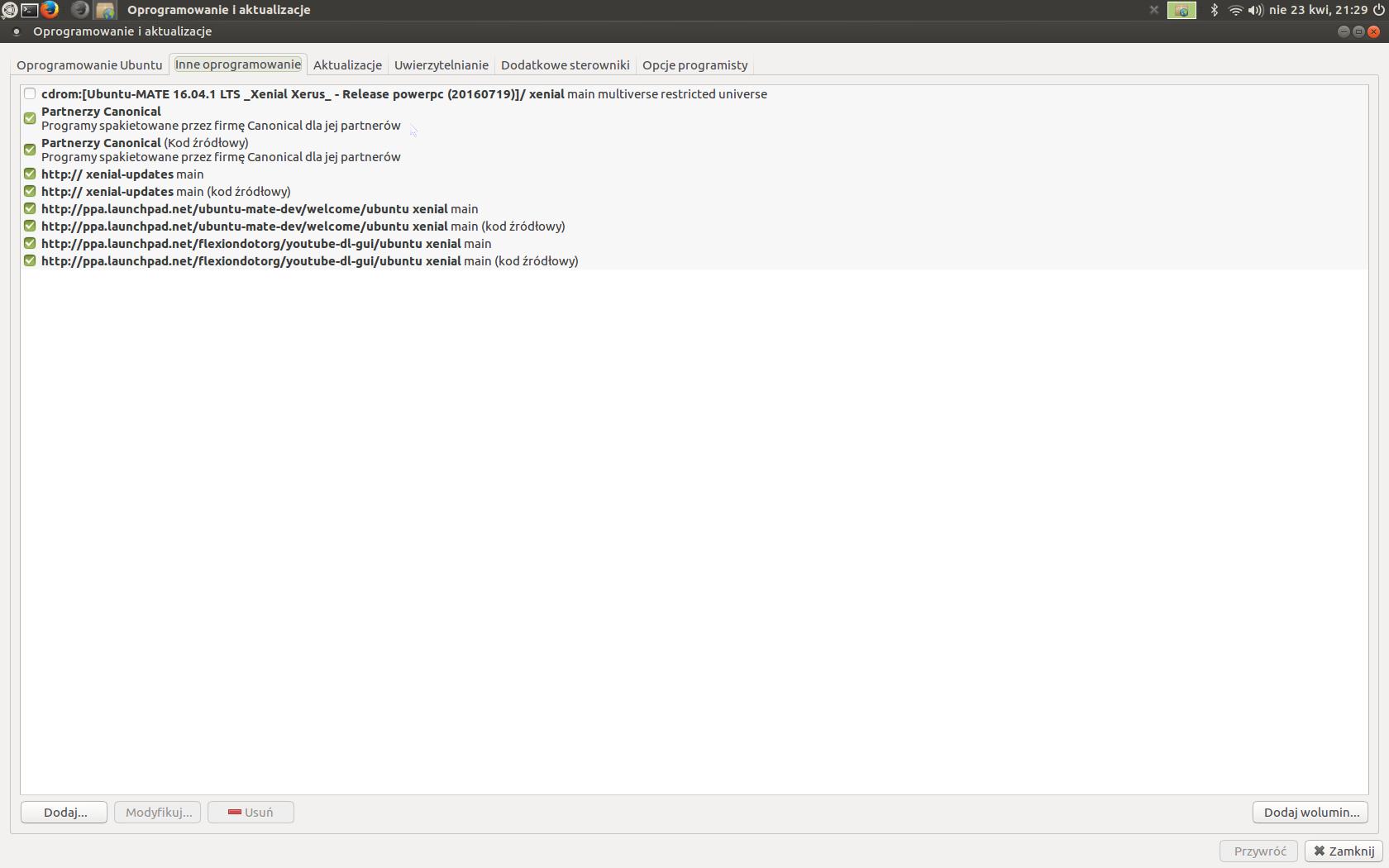
Task: Select the 'http:// xenial-updates main' row
Action: 122,174
